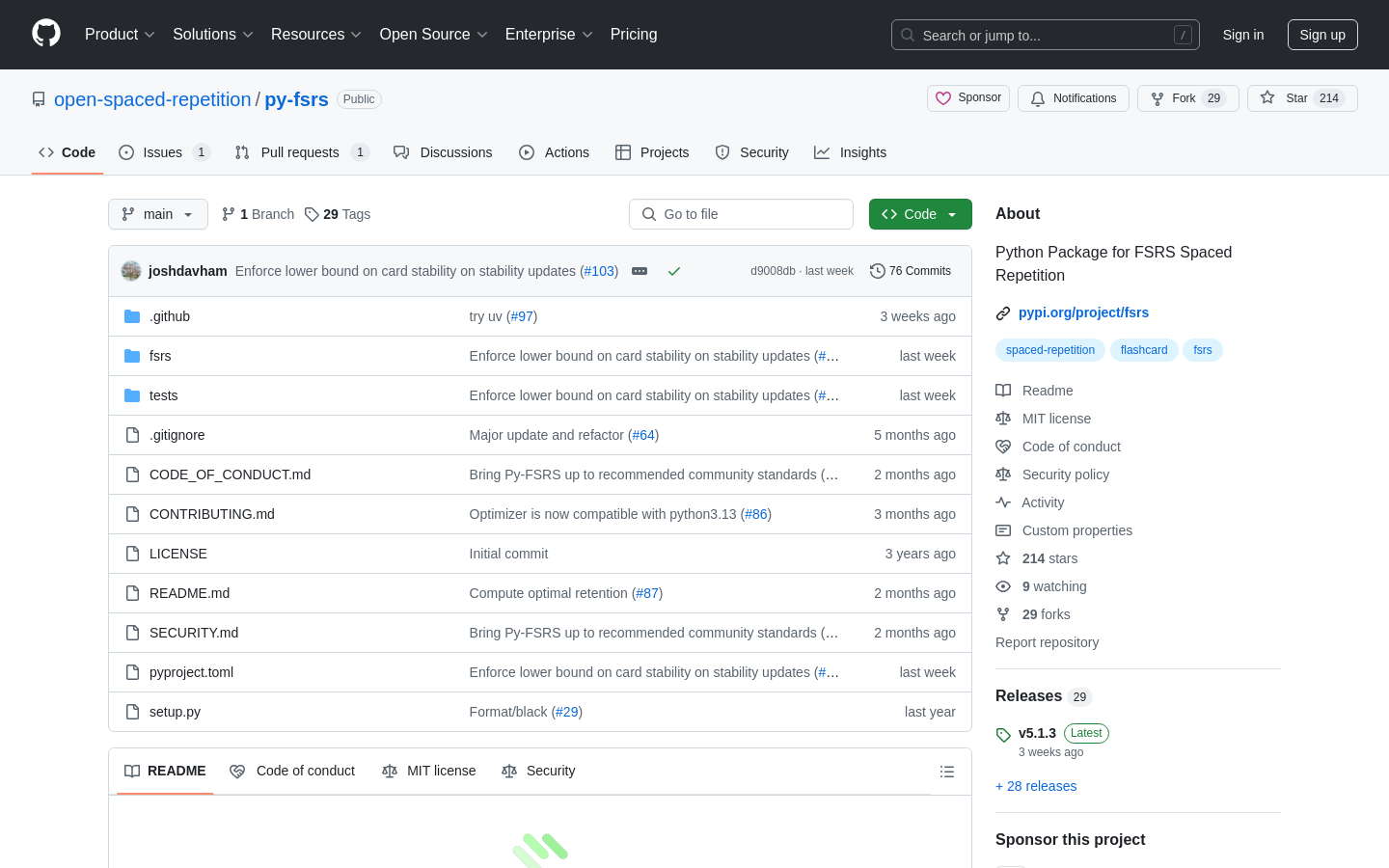
Task: Expand the Open Source menu
Action: [x=434, y=34]
